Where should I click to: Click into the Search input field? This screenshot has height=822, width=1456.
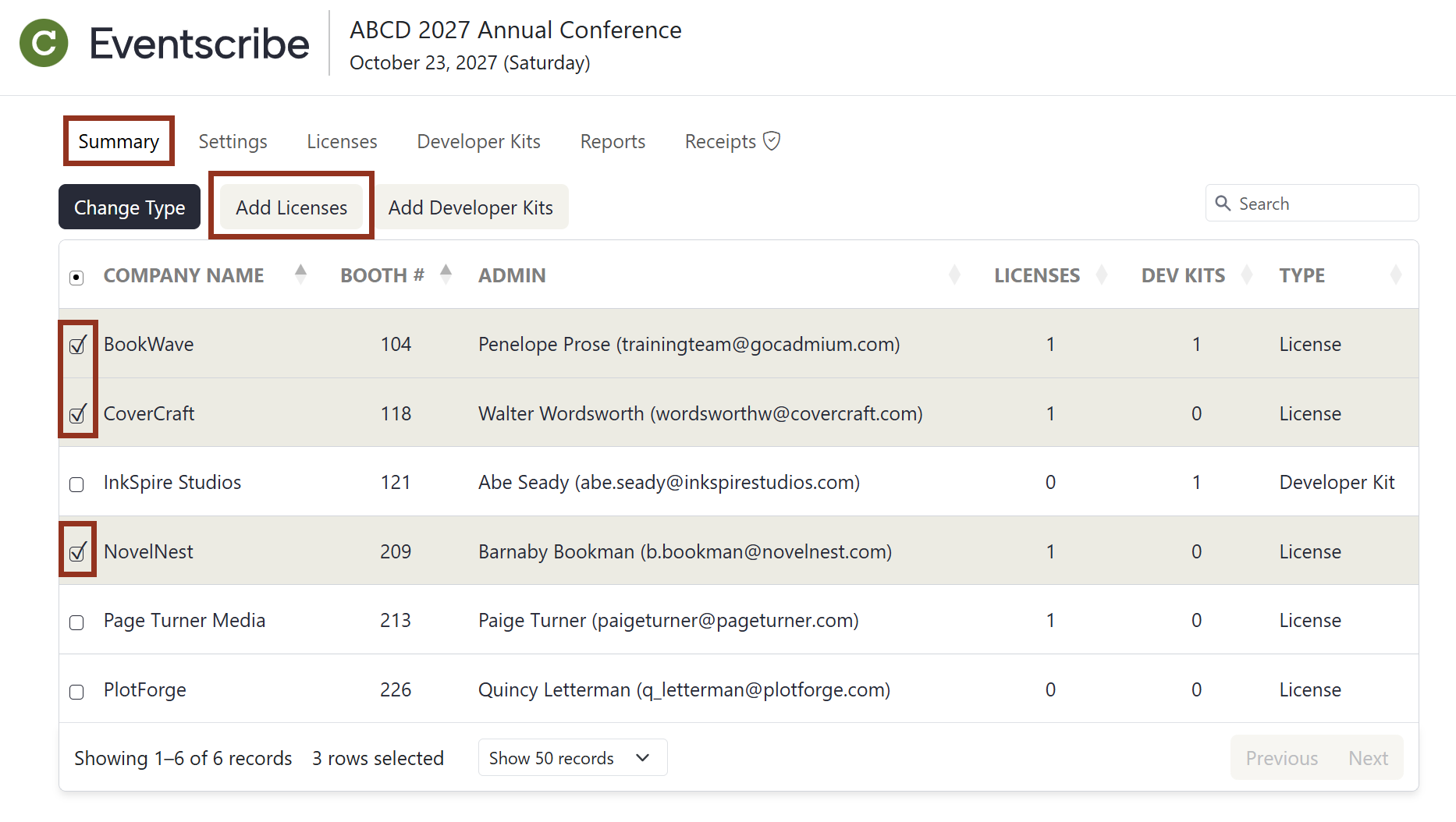click(x=1312, y=203)
